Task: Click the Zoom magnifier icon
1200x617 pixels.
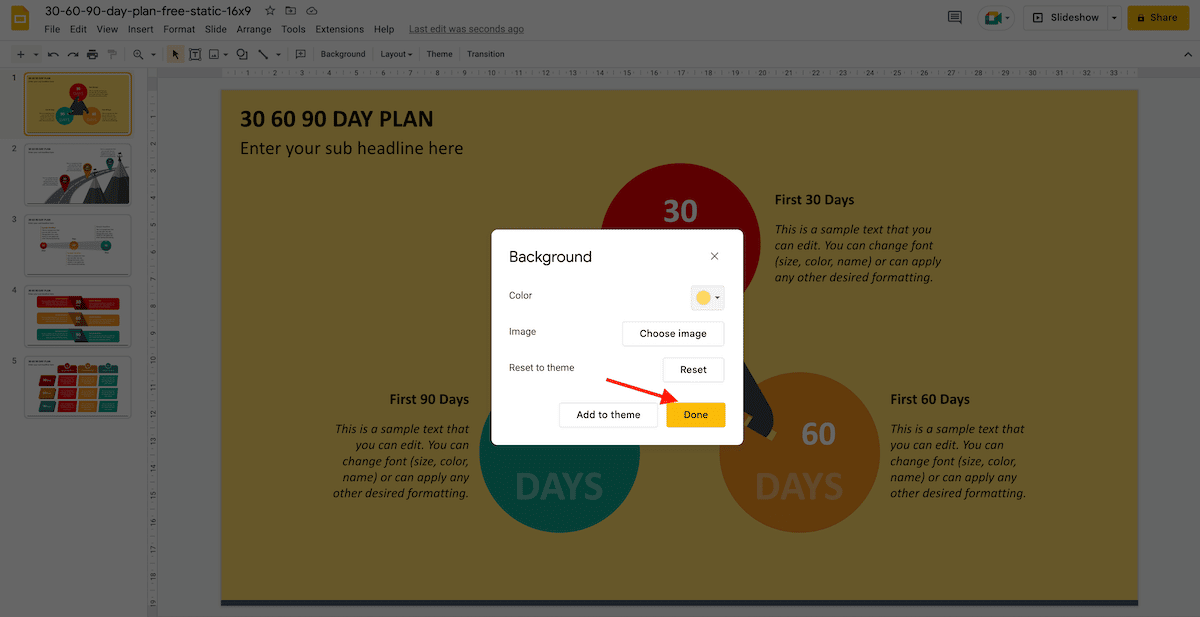Action: click(x=138, y=54)
